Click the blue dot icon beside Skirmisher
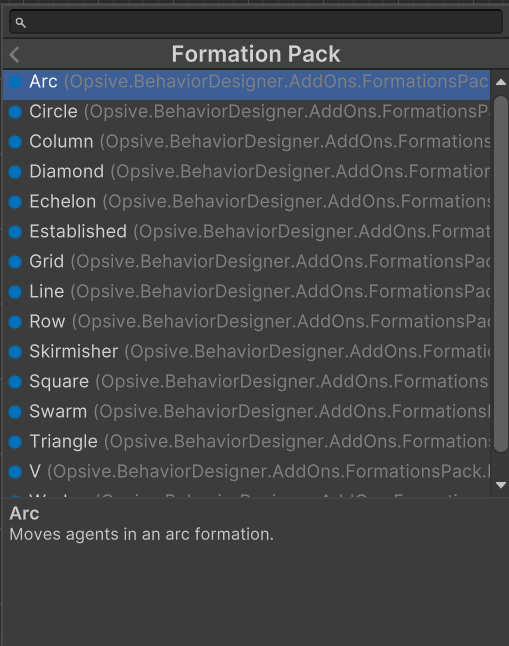Image resolution: width=509 pixels, height=646 pixels. point(15,351)
